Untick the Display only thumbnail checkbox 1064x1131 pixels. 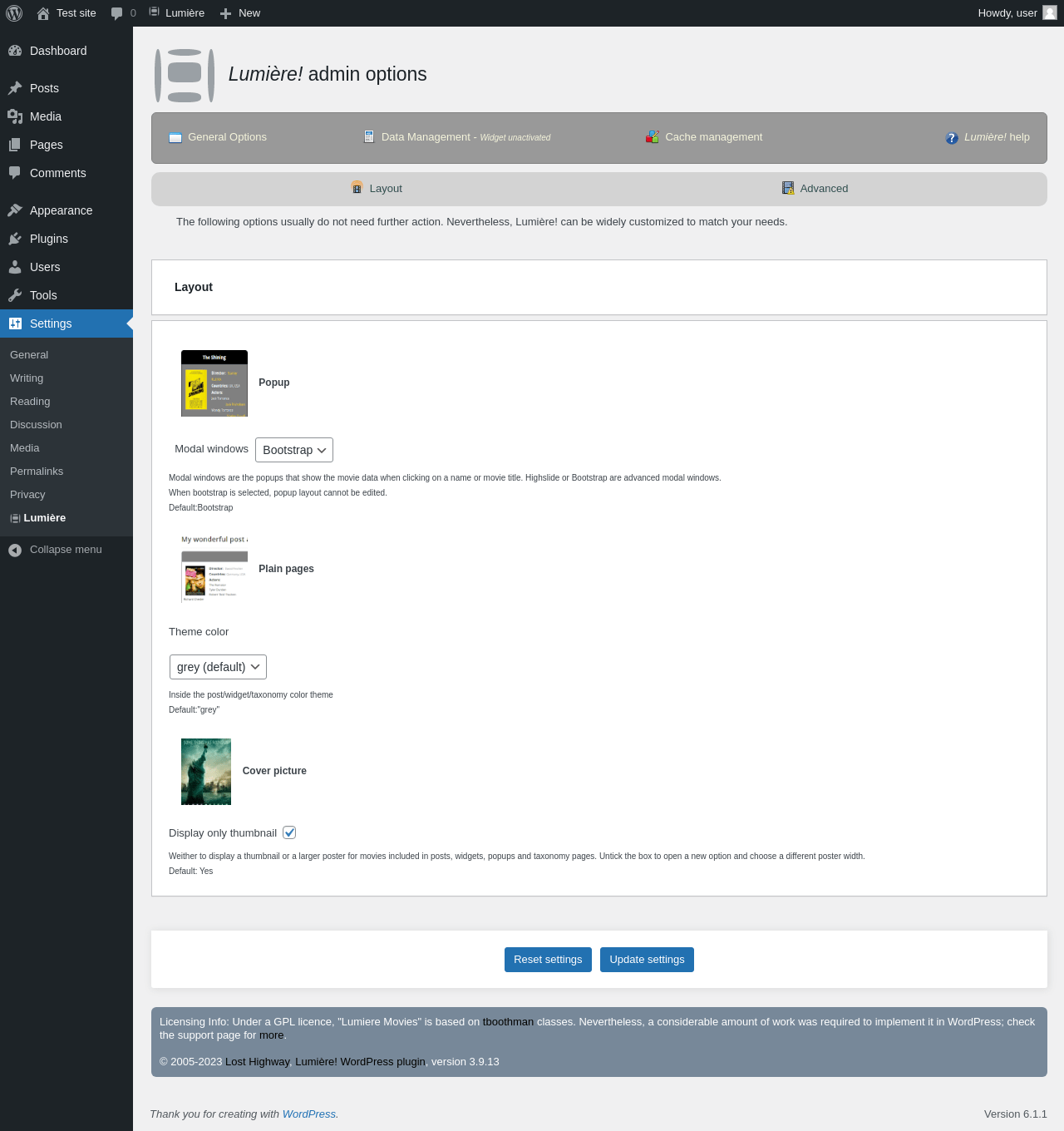click(289, 832)
